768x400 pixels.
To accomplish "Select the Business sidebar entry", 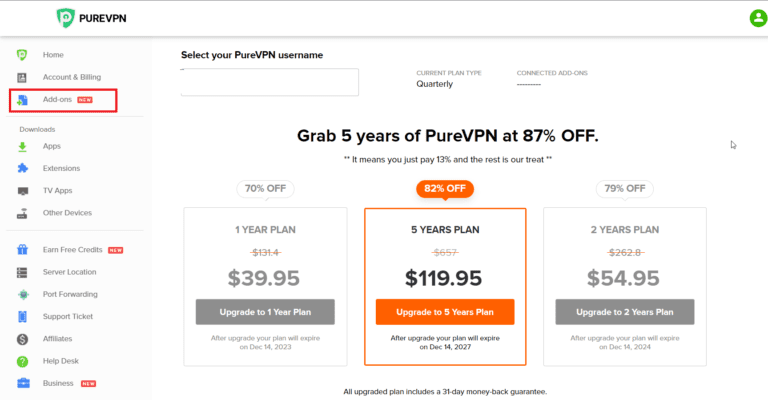I will pos(57,383).
